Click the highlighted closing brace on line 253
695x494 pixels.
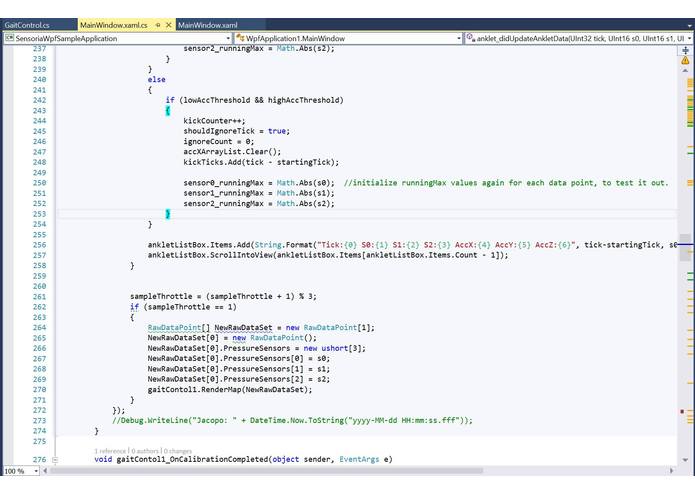coord(168,214)
